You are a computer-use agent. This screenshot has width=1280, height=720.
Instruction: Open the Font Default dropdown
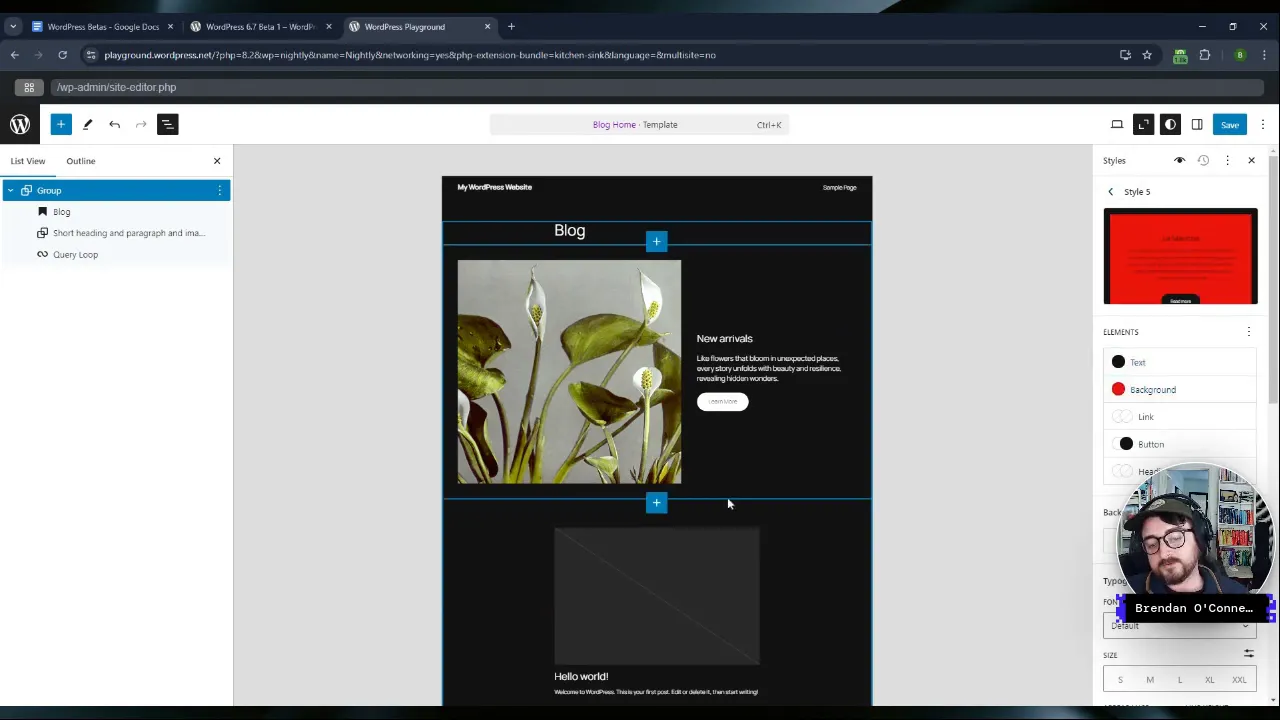1180,626
